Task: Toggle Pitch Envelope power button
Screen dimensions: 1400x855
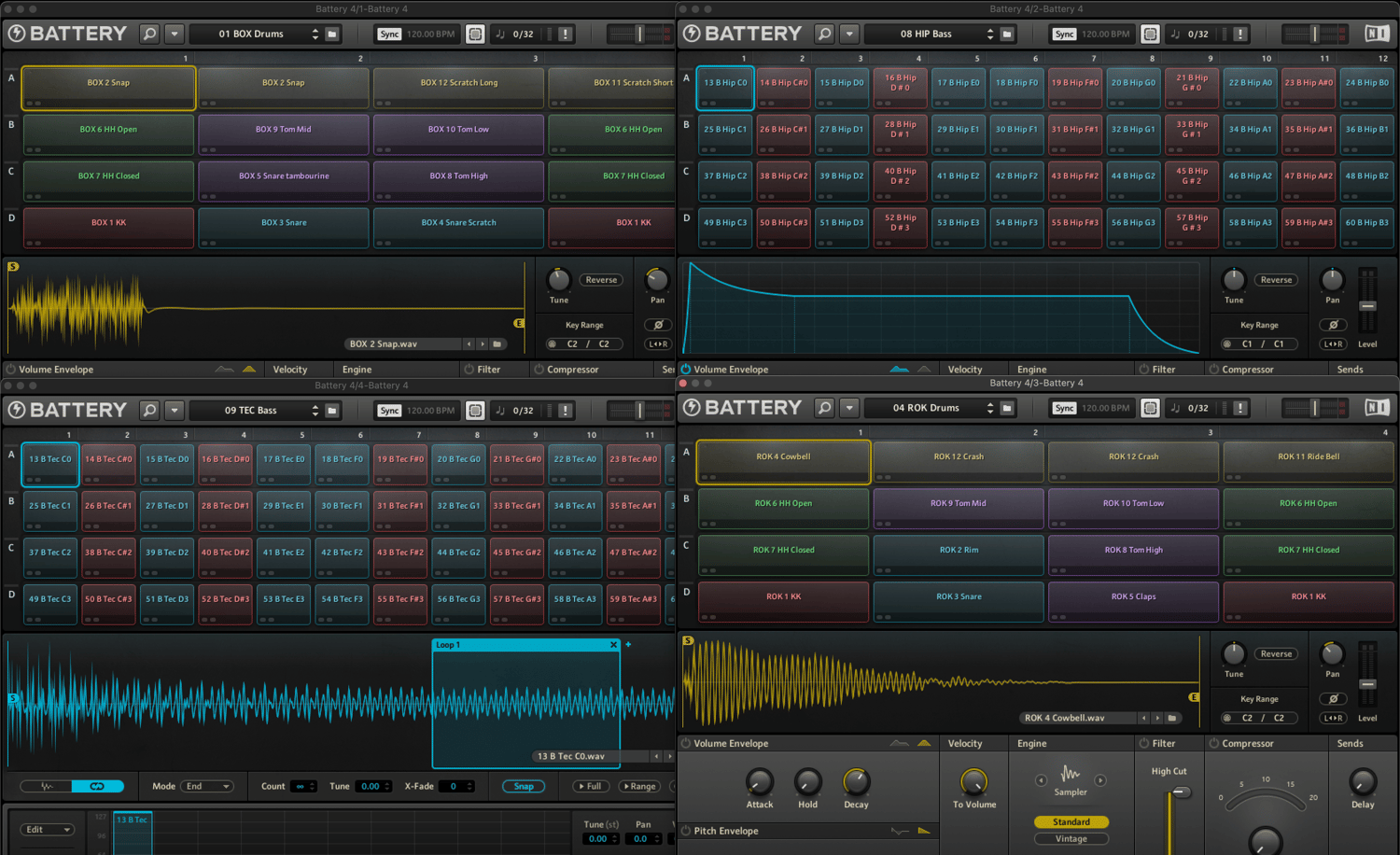Action: (x=686, y=831)
